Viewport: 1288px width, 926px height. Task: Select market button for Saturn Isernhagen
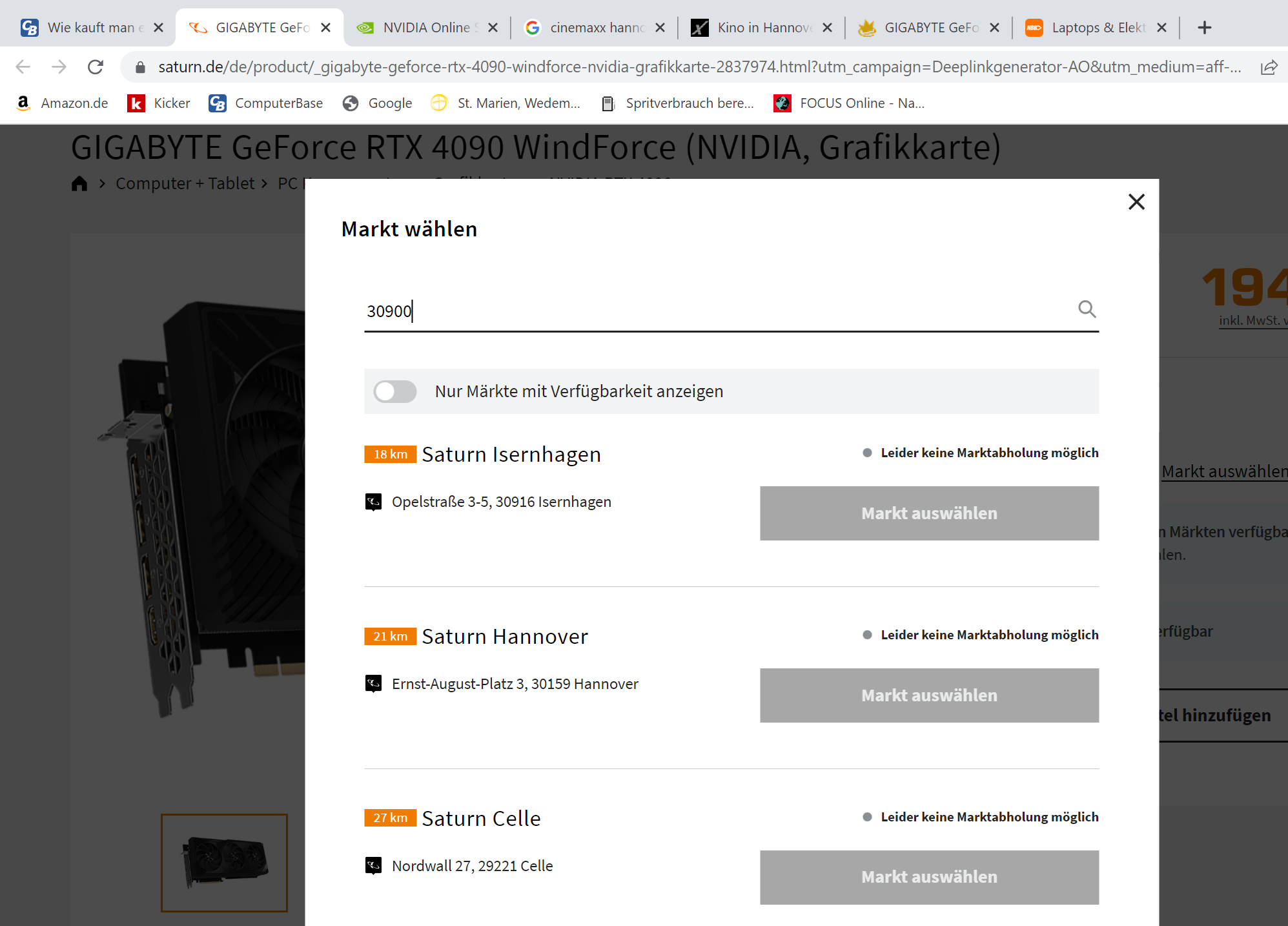click(x=928, y=513)
